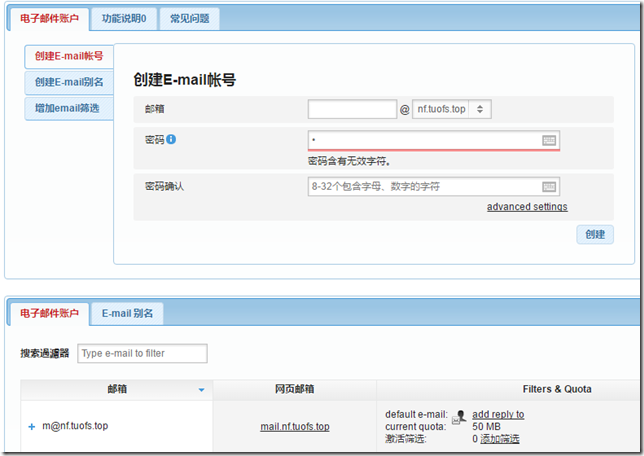Sort mailbox column using the arrow
The width and height of the screenshot is (644, 456).
click(201, 390)
